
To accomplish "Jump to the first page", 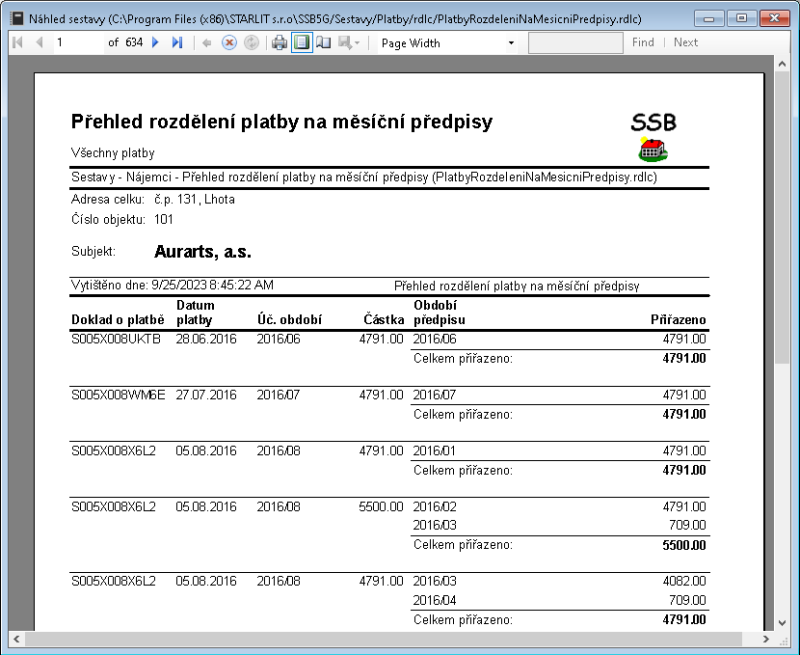I will (16, 42).
